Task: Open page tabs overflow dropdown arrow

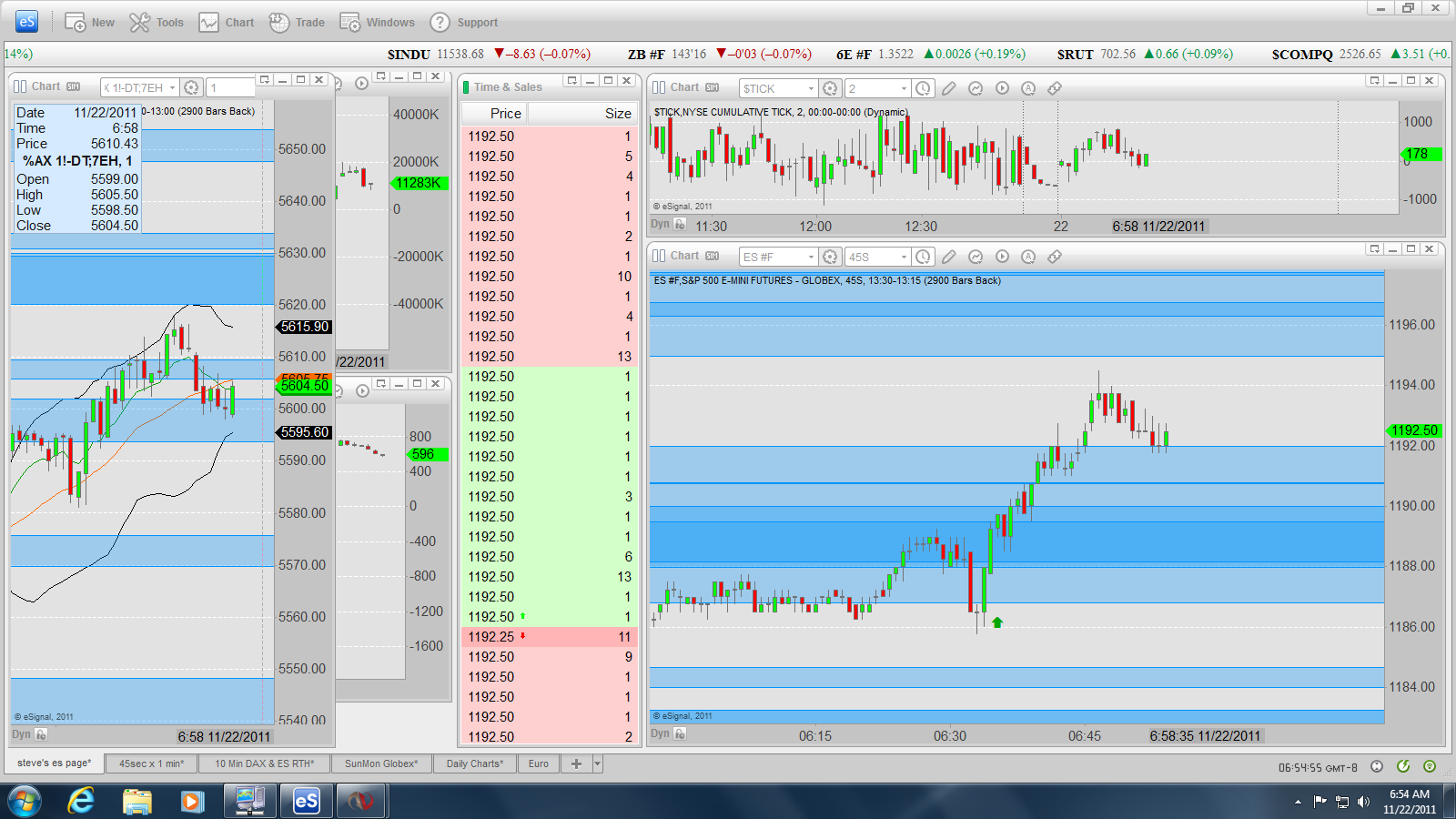Action: [597, 763]
